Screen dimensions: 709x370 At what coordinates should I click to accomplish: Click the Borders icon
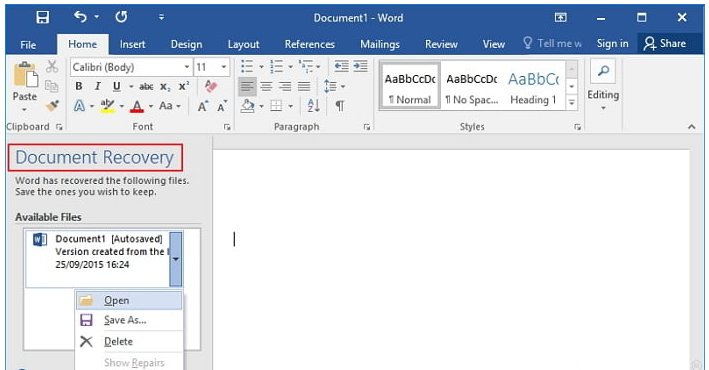(276, 106)
